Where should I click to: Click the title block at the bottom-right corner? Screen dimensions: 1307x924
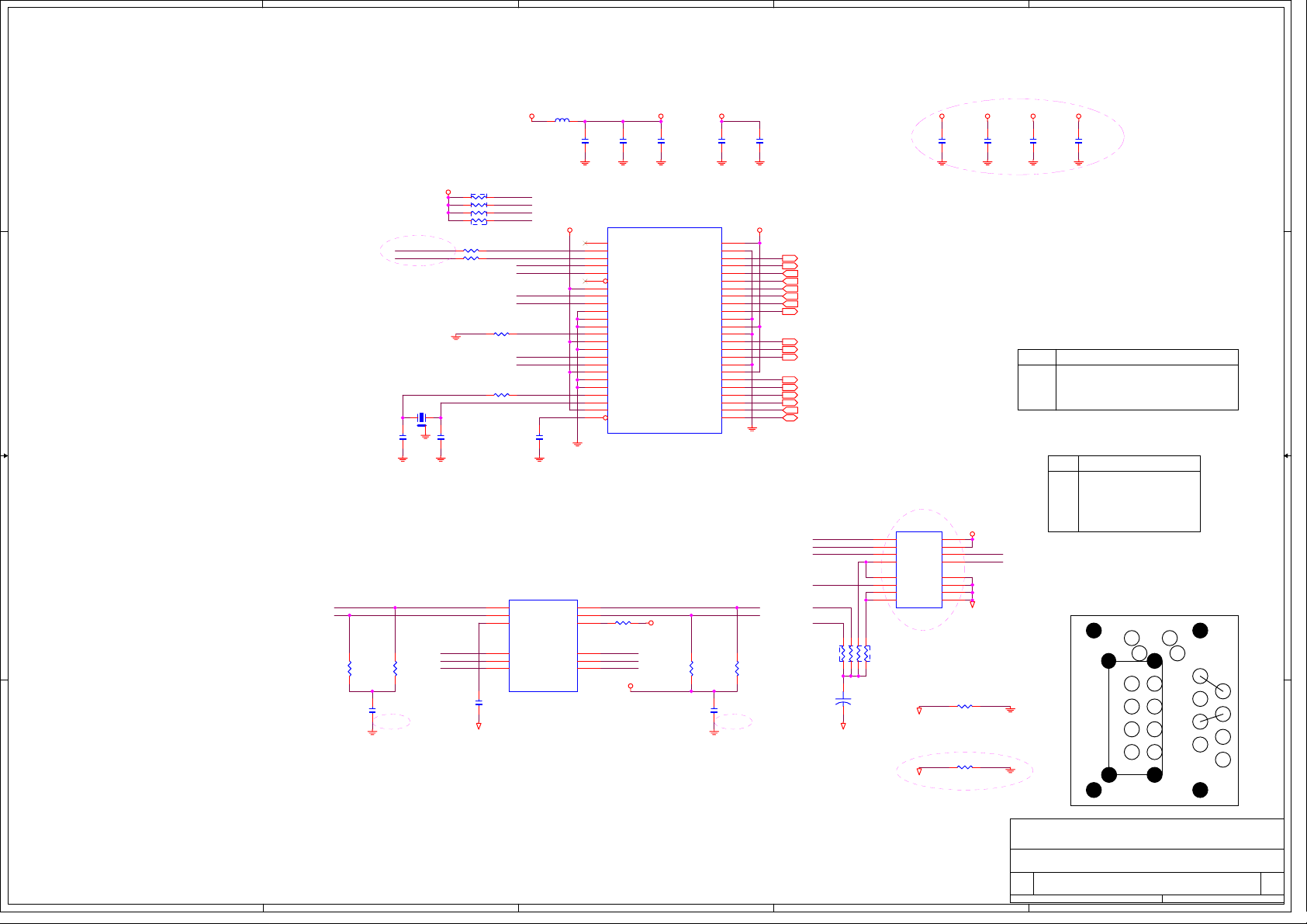(x=1147, y=860)
